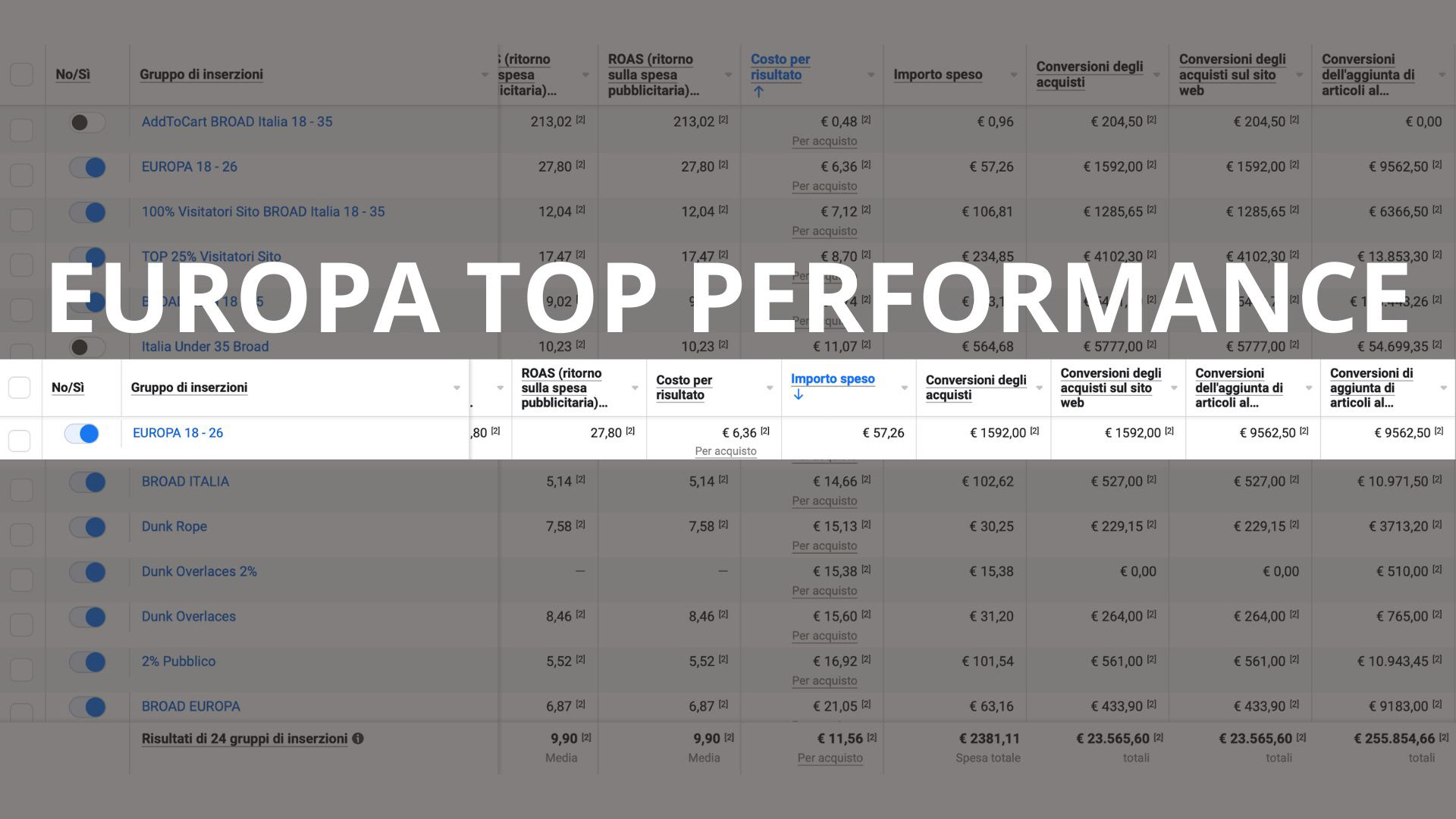Open dropdown of highlighted Conversioni di aggiunta di articoli

tap(1443, 388)
